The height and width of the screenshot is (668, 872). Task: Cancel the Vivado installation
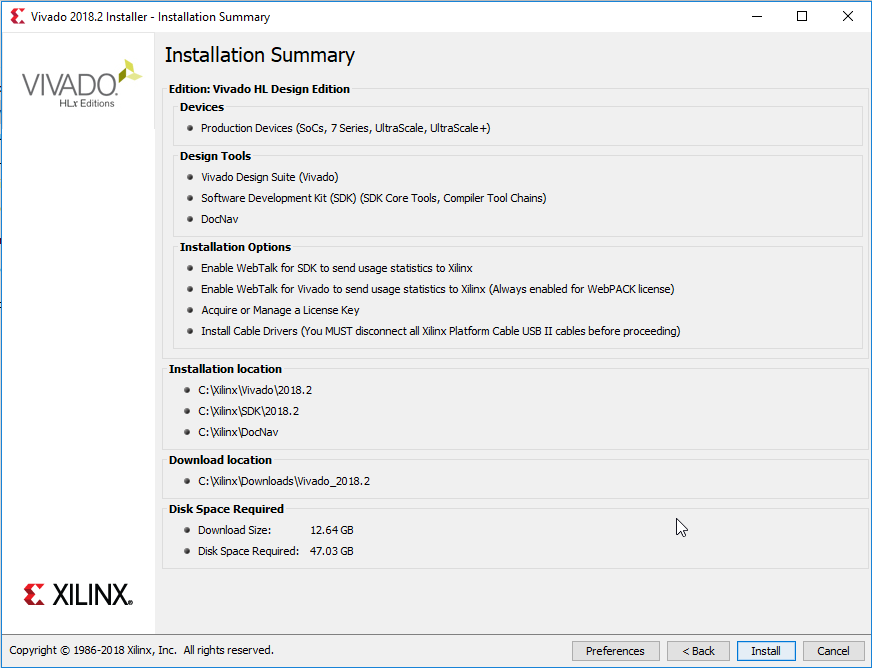[833, 651]
